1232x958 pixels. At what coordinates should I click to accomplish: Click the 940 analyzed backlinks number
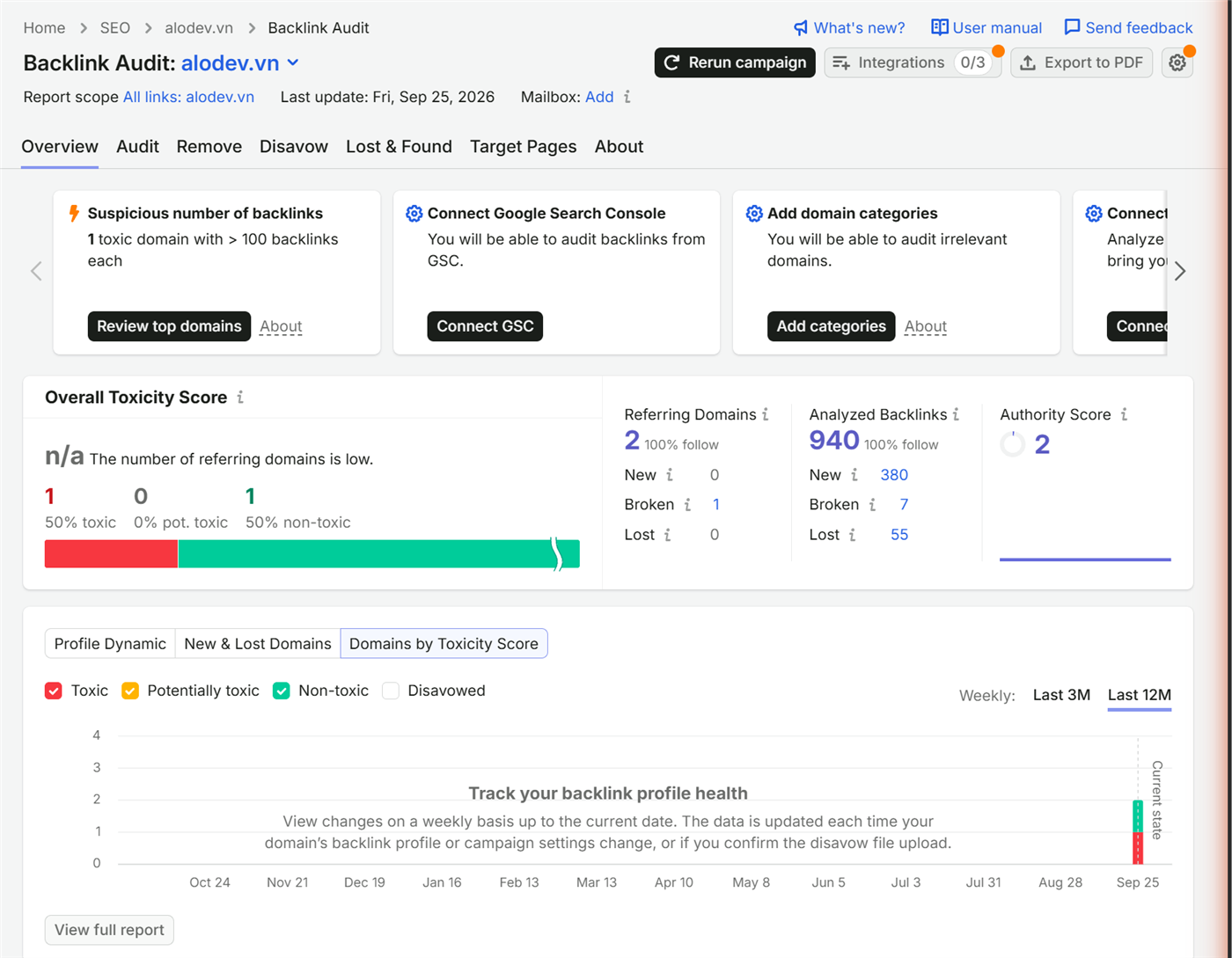click(x=834, y=441)
